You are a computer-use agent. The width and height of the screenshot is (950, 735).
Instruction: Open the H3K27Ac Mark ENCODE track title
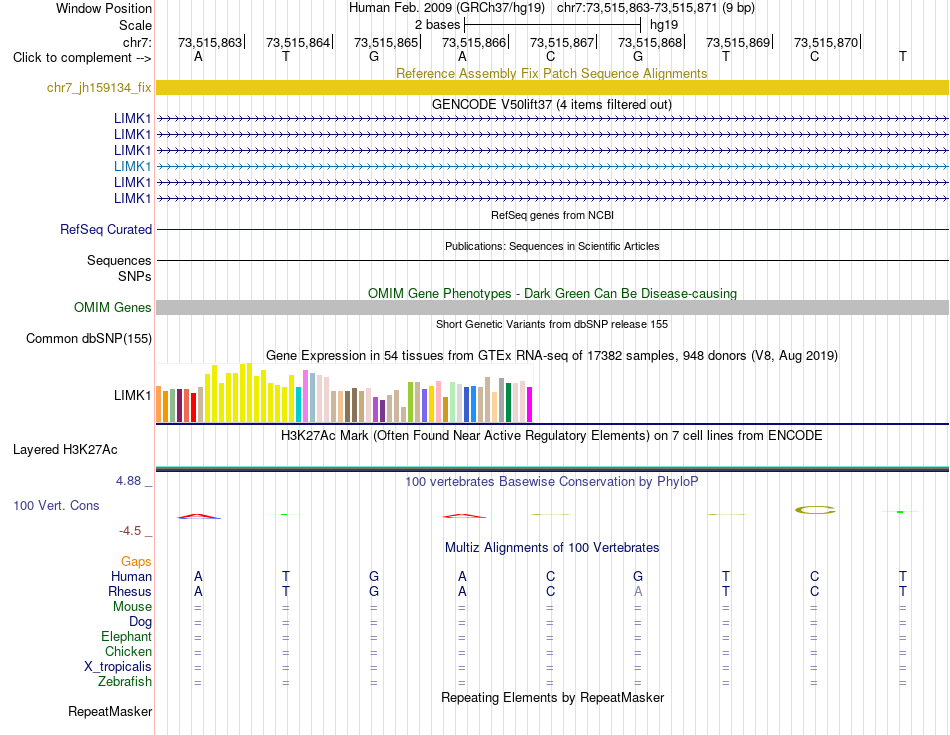552,436
